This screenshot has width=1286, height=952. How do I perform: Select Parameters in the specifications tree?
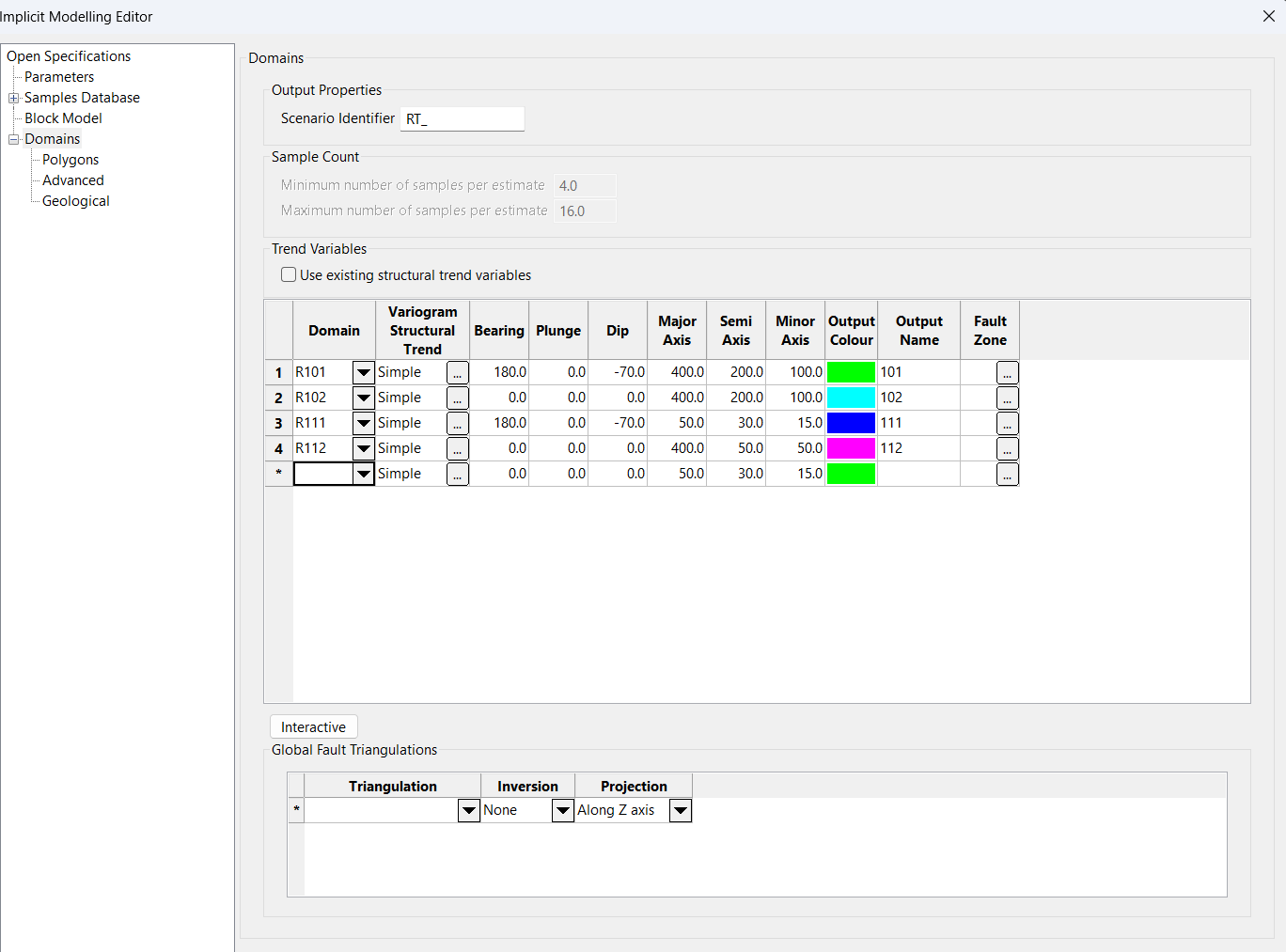(59, 77)
